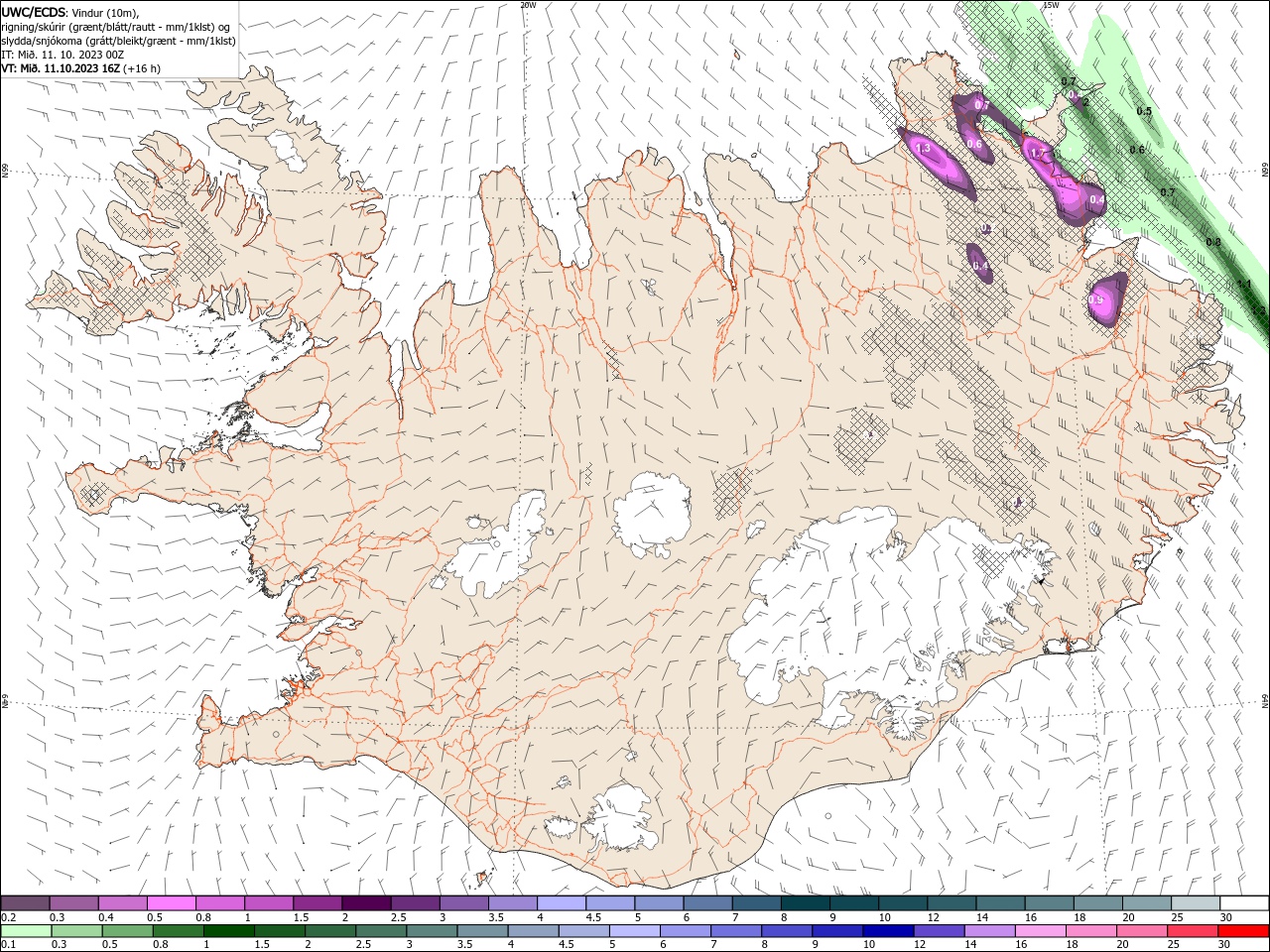
Task: Pick upper-row darkest purple swatch between 2 and 2.5
Action: (x=366, y=902)
